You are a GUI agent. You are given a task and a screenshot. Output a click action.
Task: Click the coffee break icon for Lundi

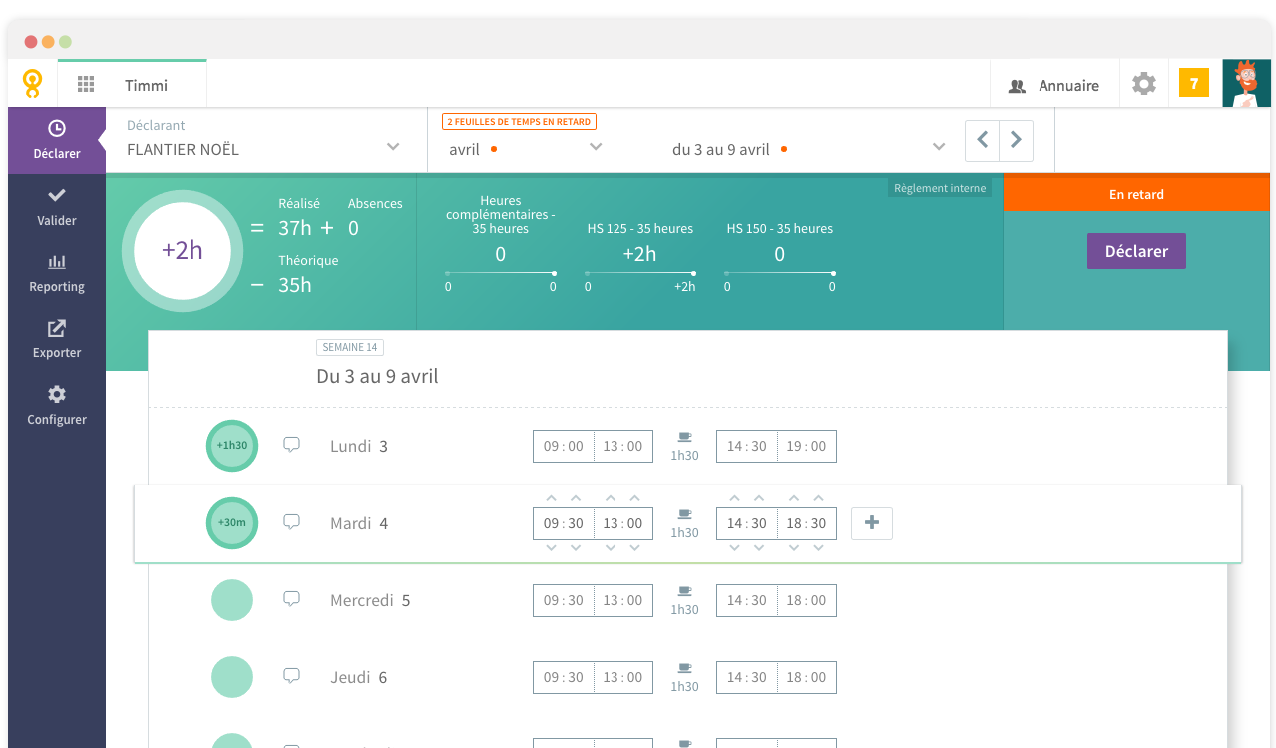click(x=685, y=438)
